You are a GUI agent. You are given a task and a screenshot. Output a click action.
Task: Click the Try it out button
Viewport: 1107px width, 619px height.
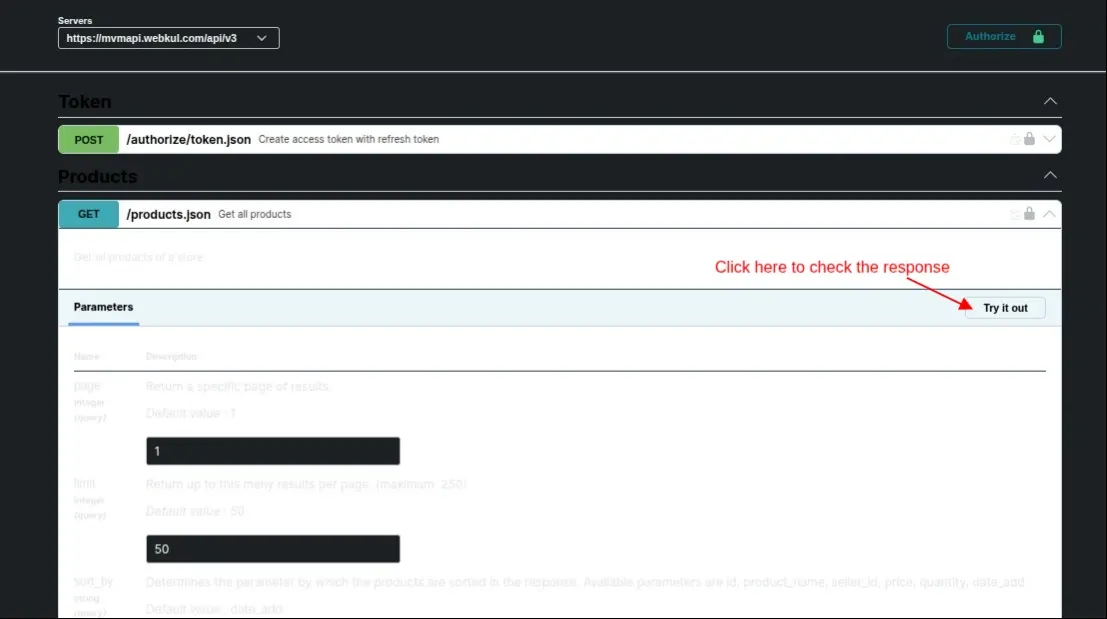pyautogui.click(x=1005, y=308)
